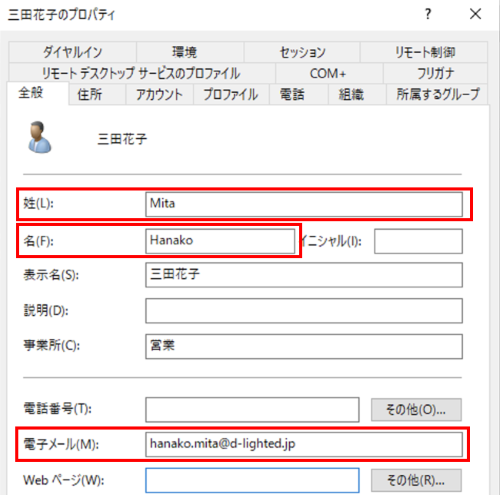The image size is (500, 495).
Task: Edit the 表示名(S) field
Action: (304, 275)
